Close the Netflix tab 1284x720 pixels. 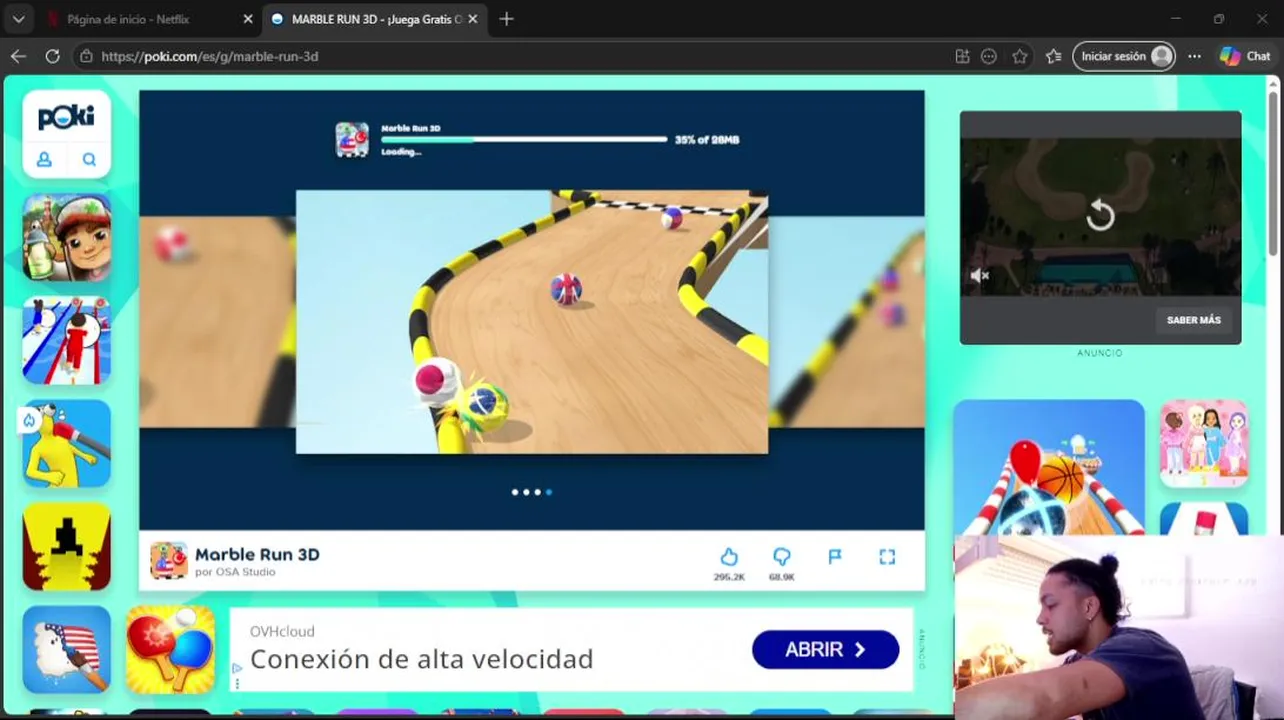click(x=248, y=19)
